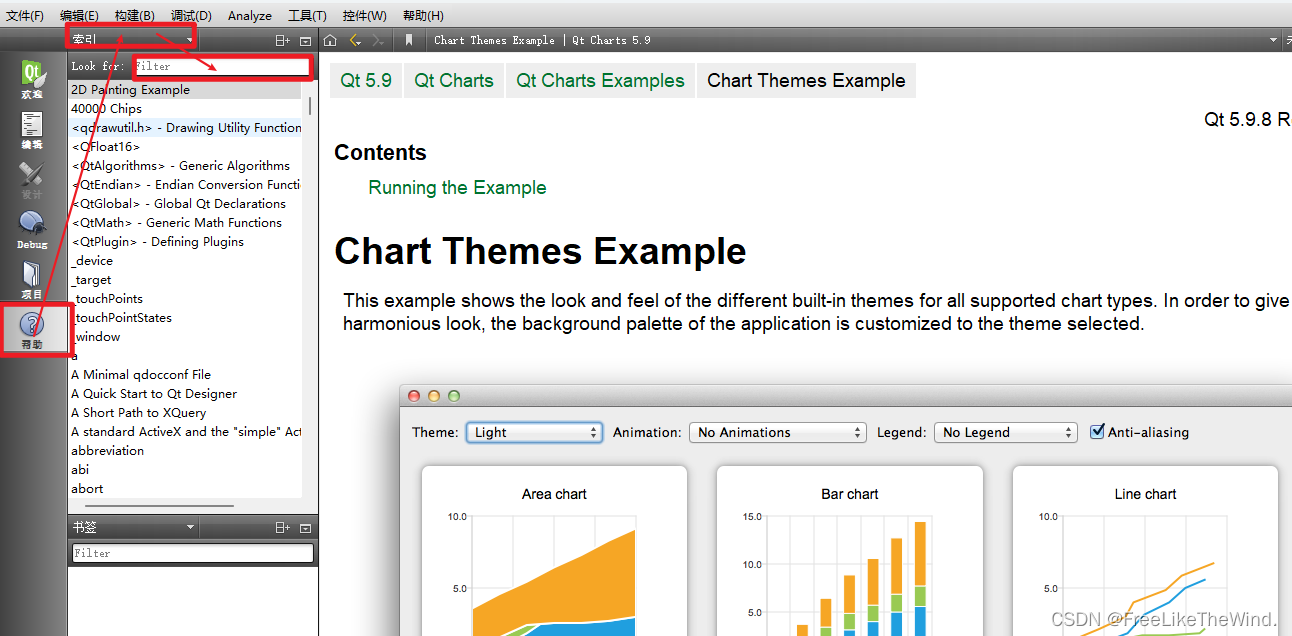Image resolution: width=1292 pixels, height=636 pixels.
Task: Split the 索引 index sidebar pane
Action: pyautogui.click(x=283, y=40)
